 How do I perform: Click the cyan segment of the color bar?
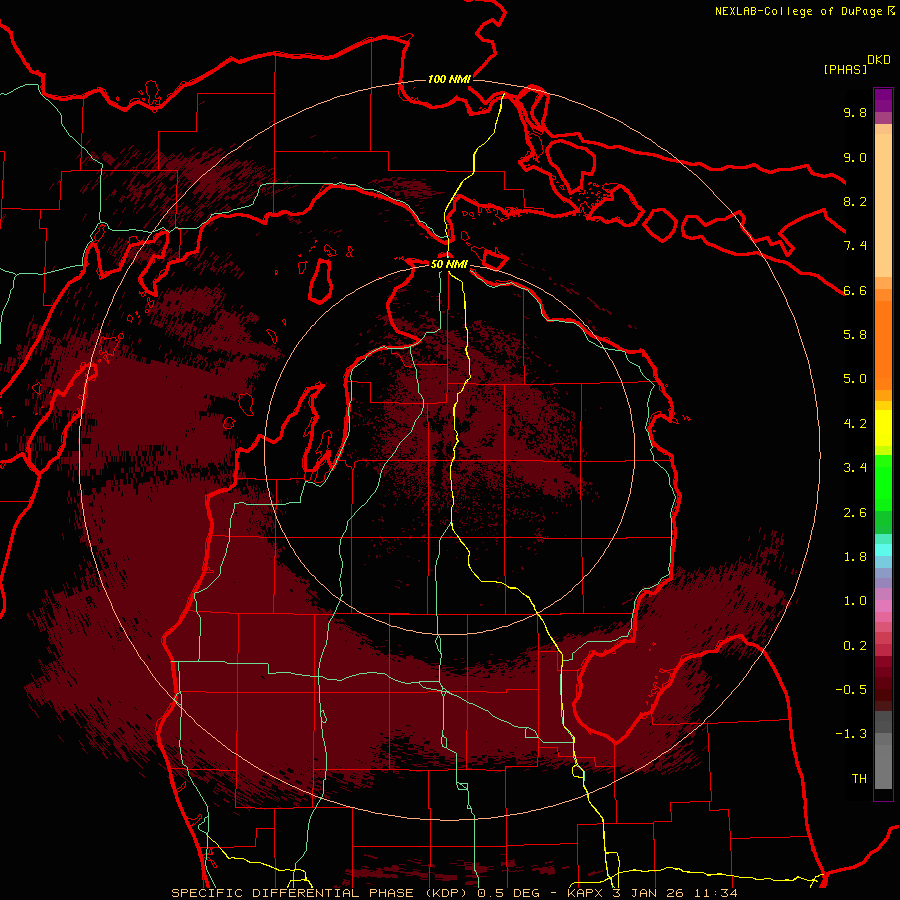[883, 549]
